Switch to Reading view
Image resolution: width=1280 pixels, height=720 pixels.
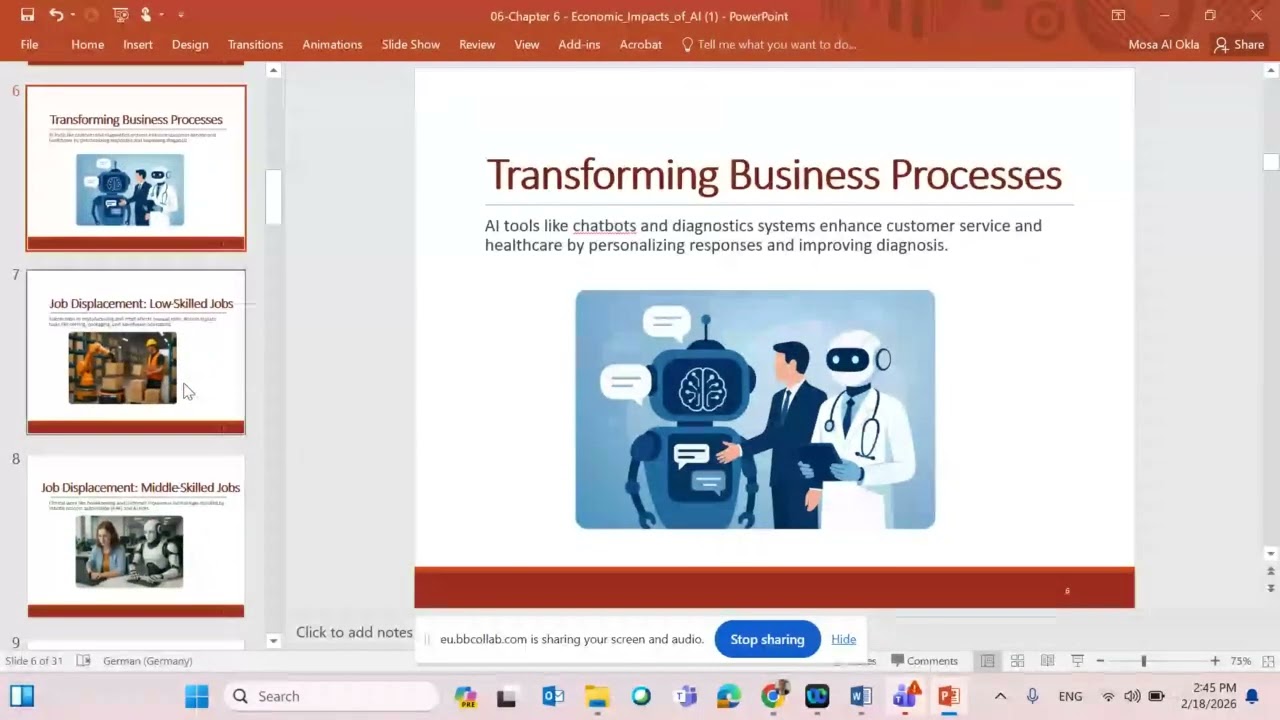[1047, 661]
